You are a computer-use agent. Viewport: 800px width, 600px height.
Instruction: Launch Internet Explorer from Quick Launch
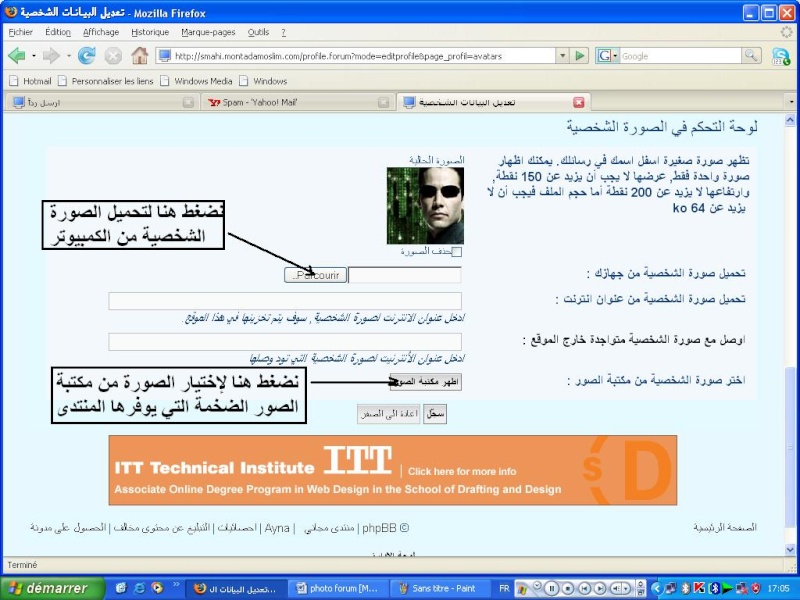[139, 588]
